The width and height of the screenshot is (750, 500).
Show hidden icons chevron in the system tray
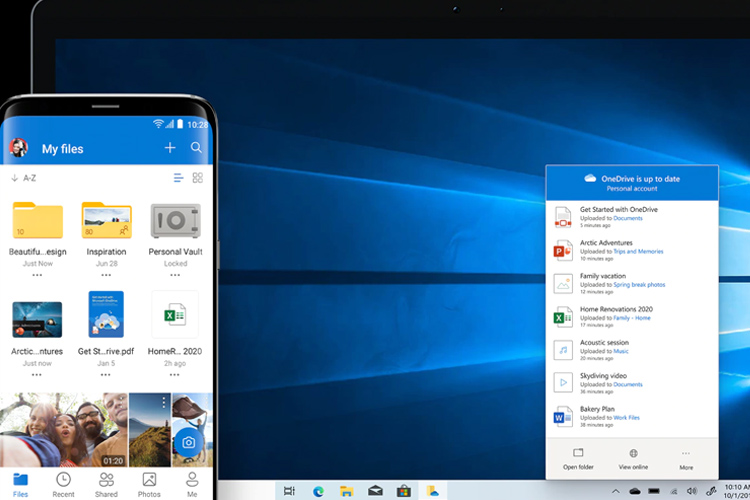pos(616,491)
